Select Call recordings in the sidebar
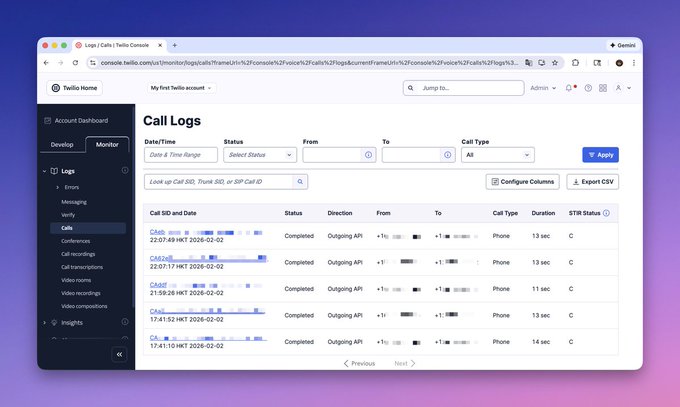This screenshot has height=407, width=680. tap(78, 254)
